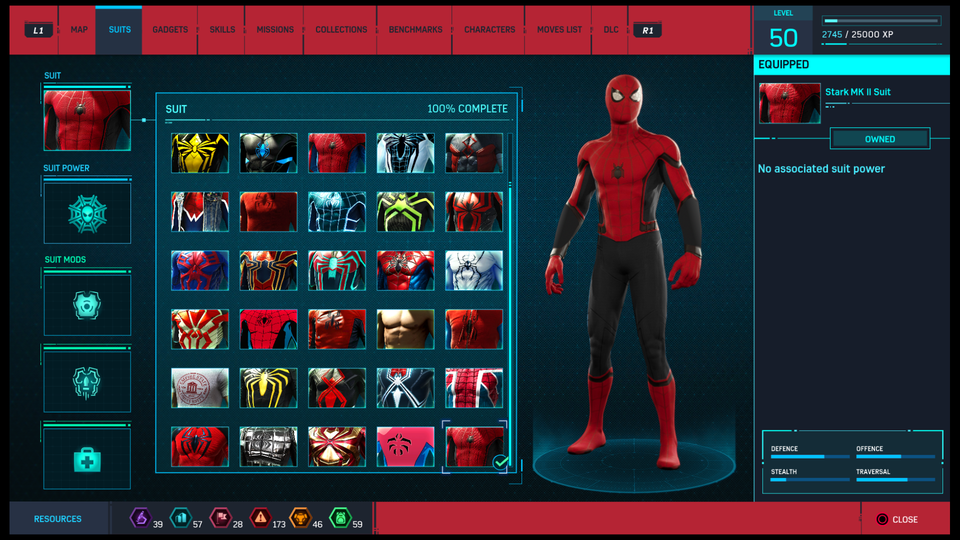Click the teal landmark token showing 57
The image size is (960, 540).
click(x=180, y=519)
